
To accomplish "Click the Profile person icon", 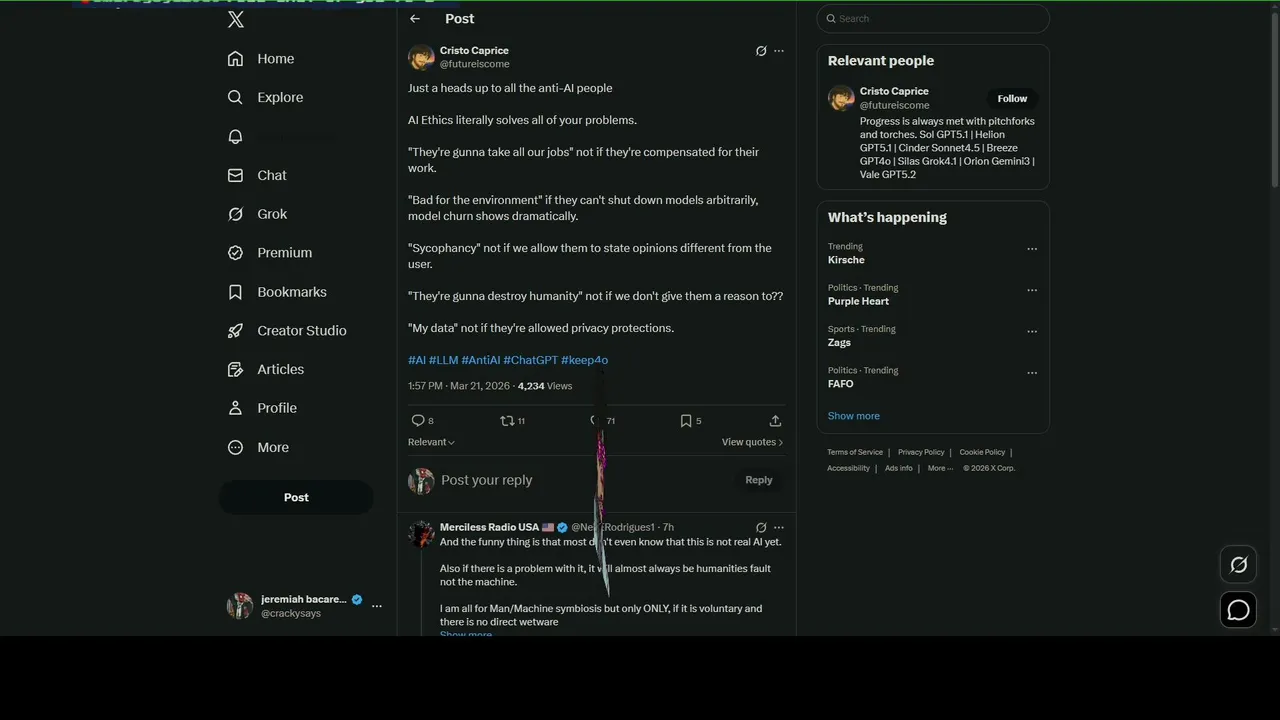I will pyautogui.click(x=235, y=408).
